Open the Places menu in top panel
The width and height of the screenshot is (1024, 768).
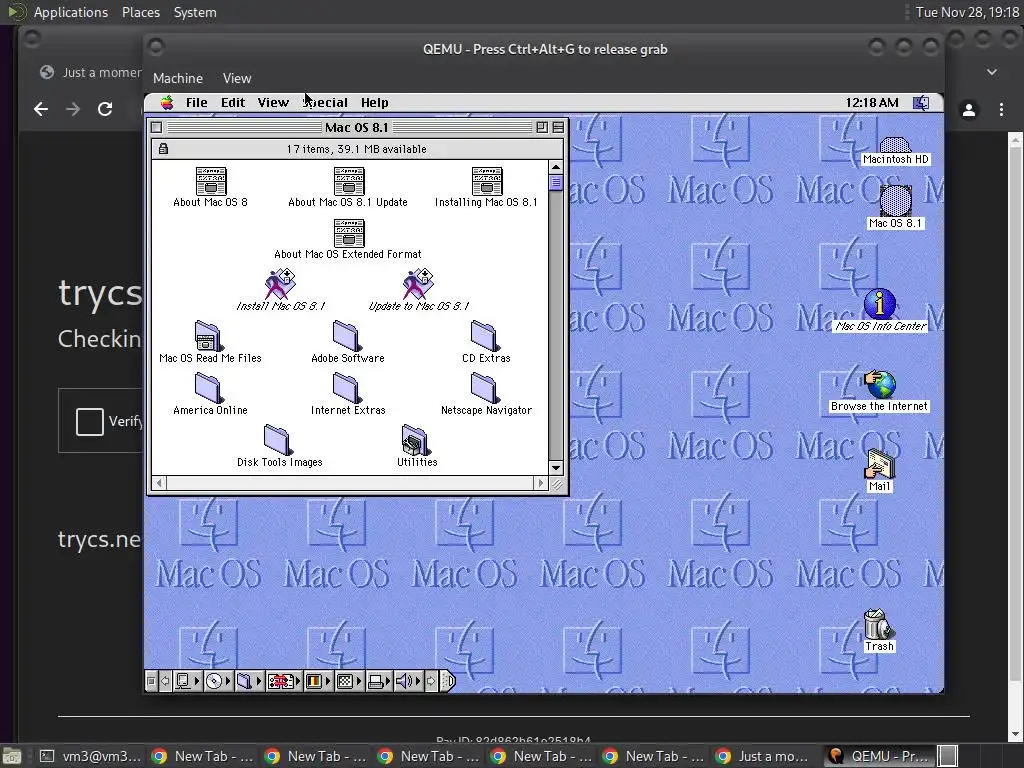[x=141, y=12]
